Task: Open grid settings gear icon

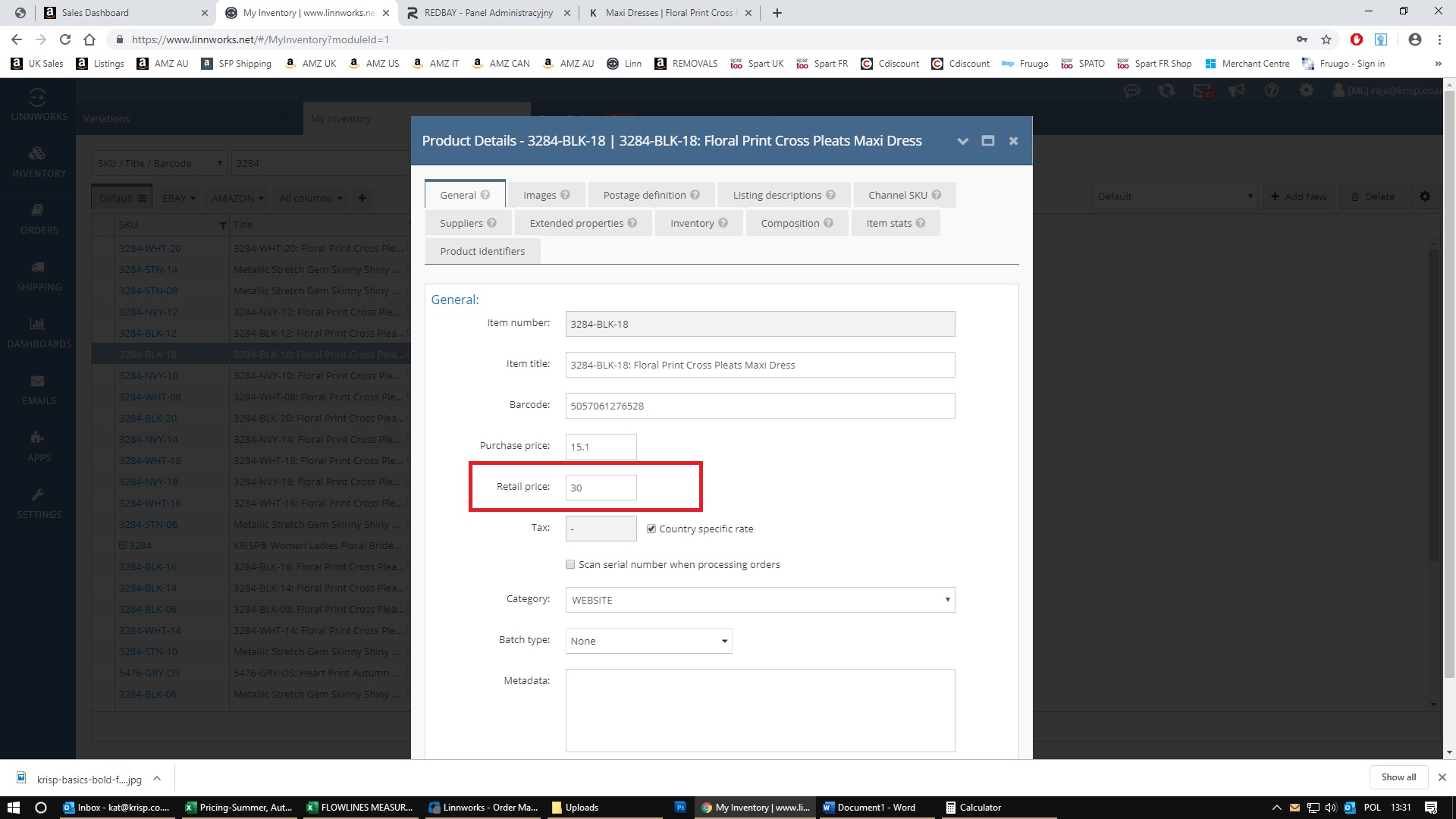Action: pos(1425,196)
